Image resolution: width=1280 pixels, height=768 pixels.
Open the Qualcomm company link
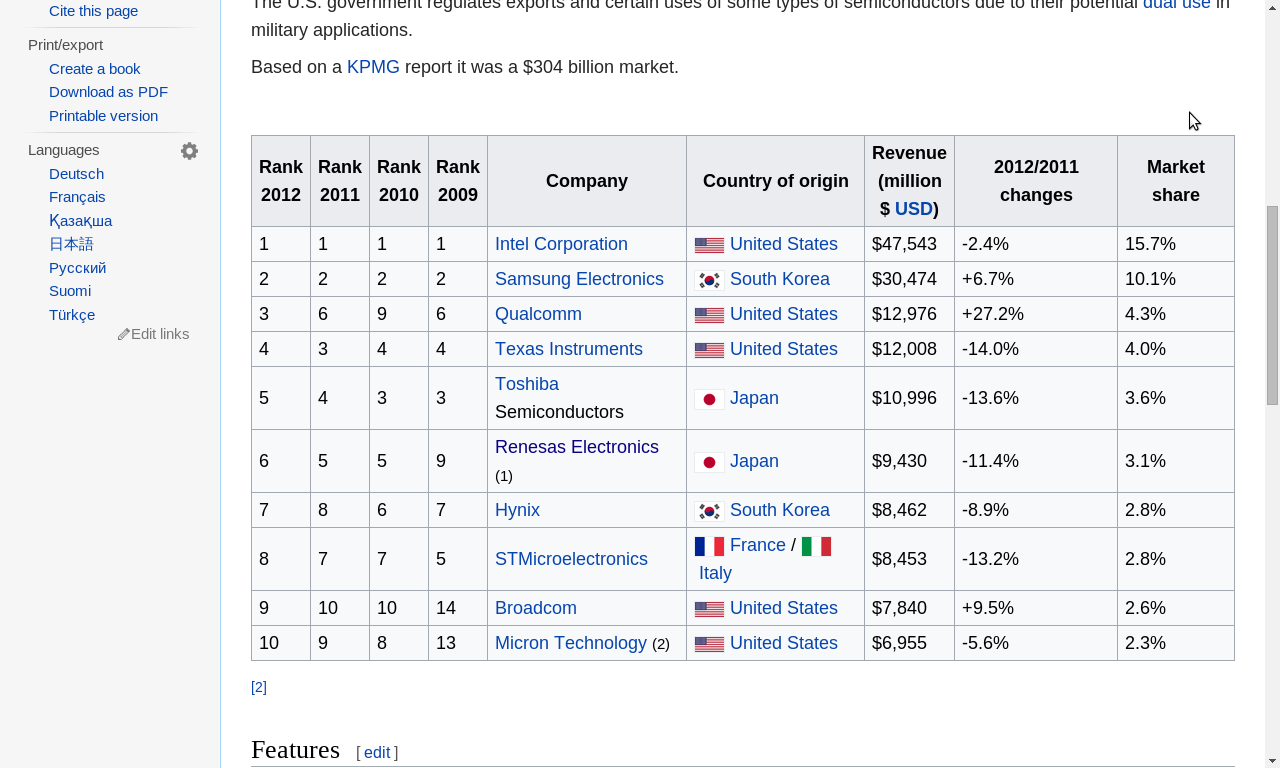tap(538, 314)
